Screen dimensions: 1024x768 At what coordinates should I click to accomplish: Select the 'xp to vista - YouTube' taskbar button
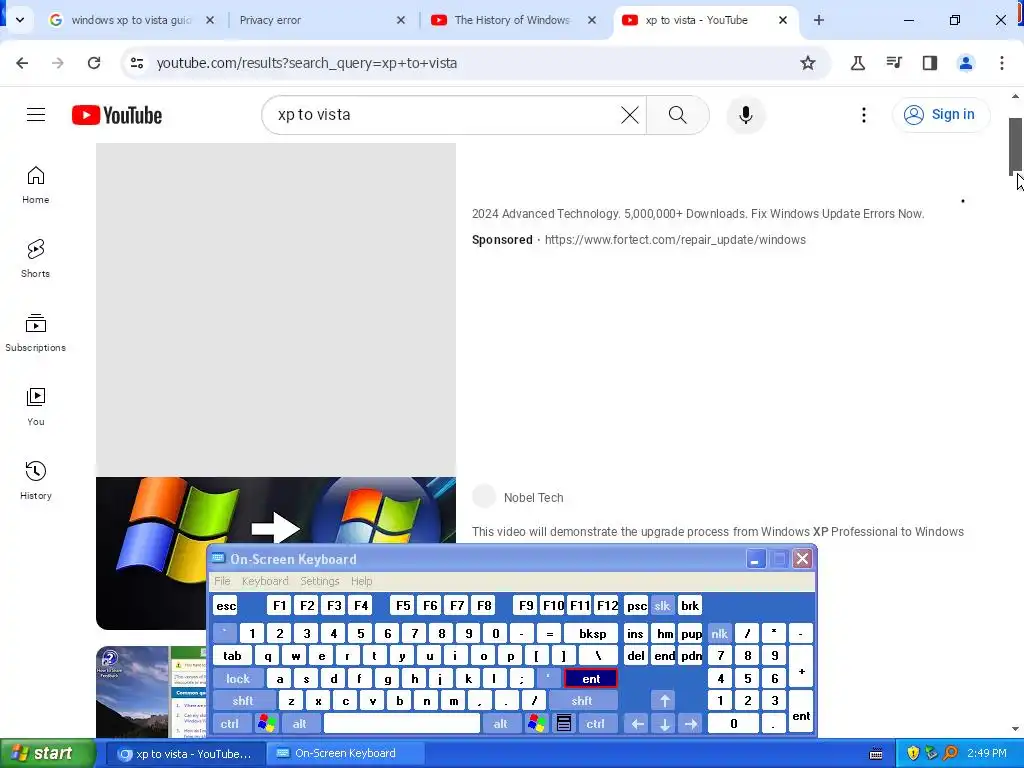185,754
